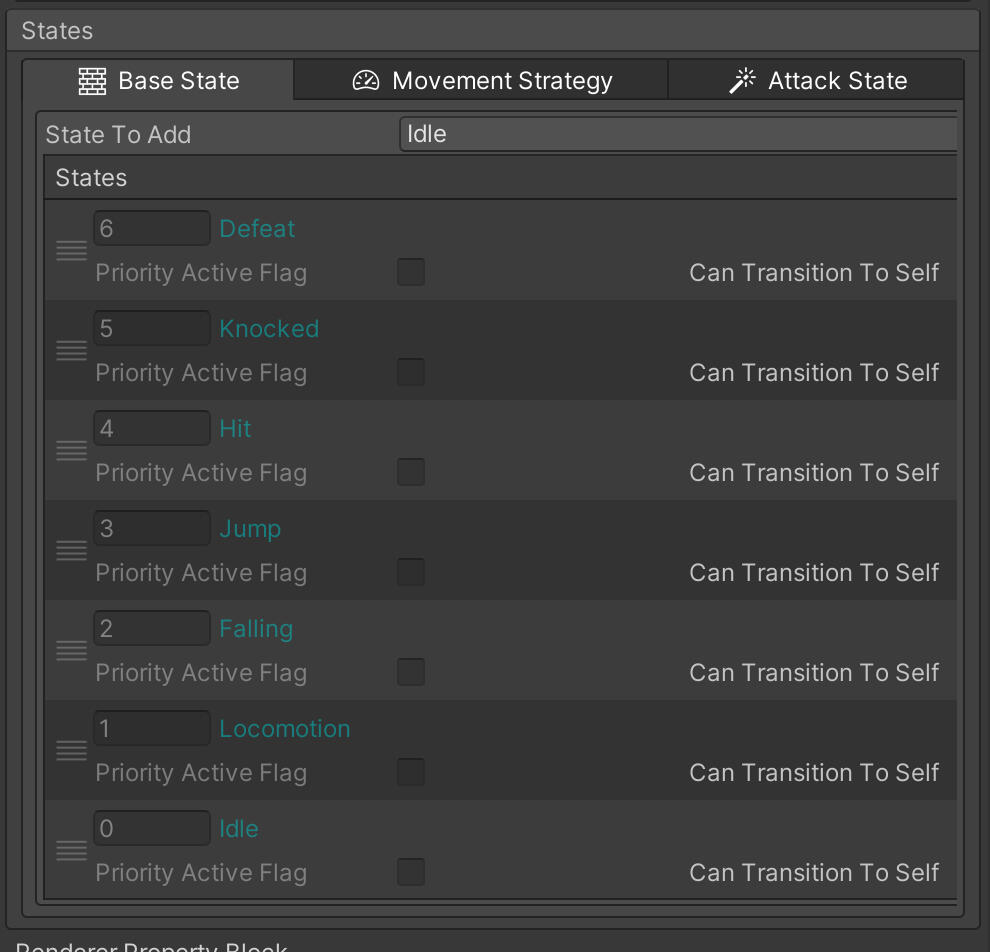
Task: Click the priority field showing 2 for Falling
Action: (x=151, y=628)
